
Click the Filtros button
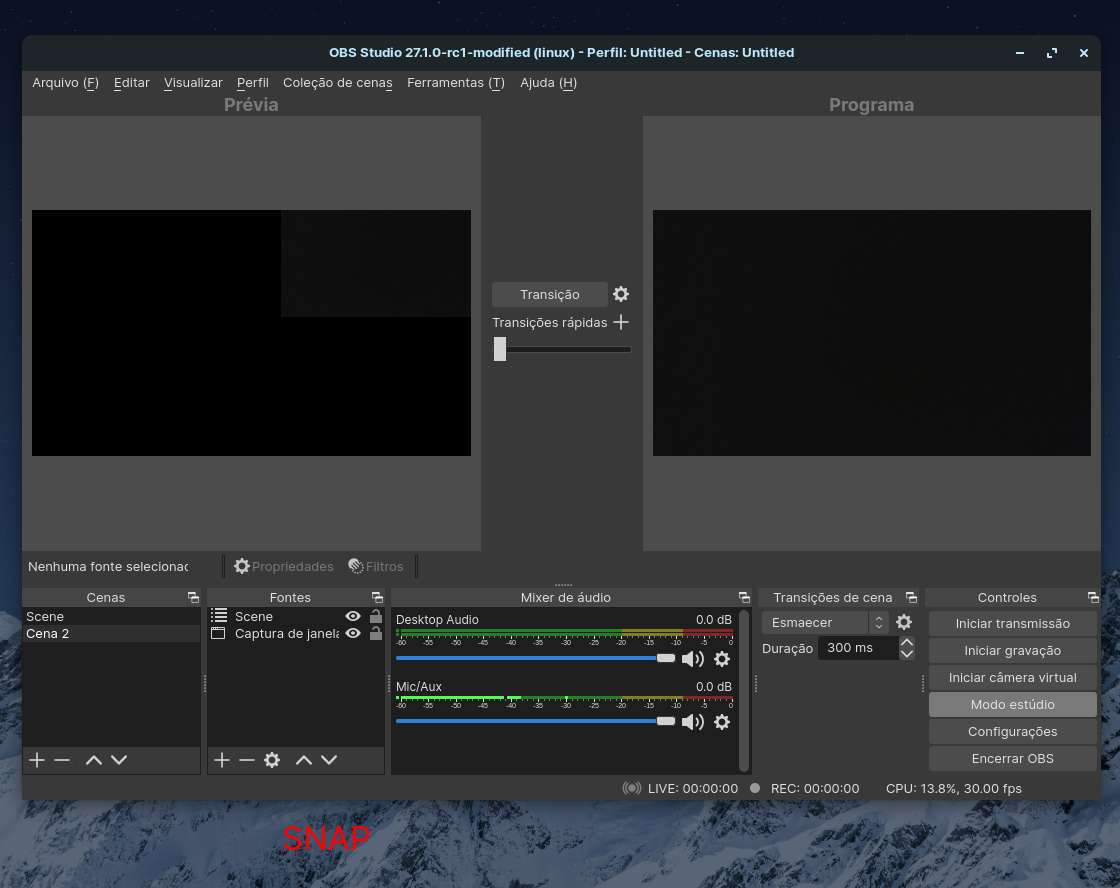(x=376, y=567)
